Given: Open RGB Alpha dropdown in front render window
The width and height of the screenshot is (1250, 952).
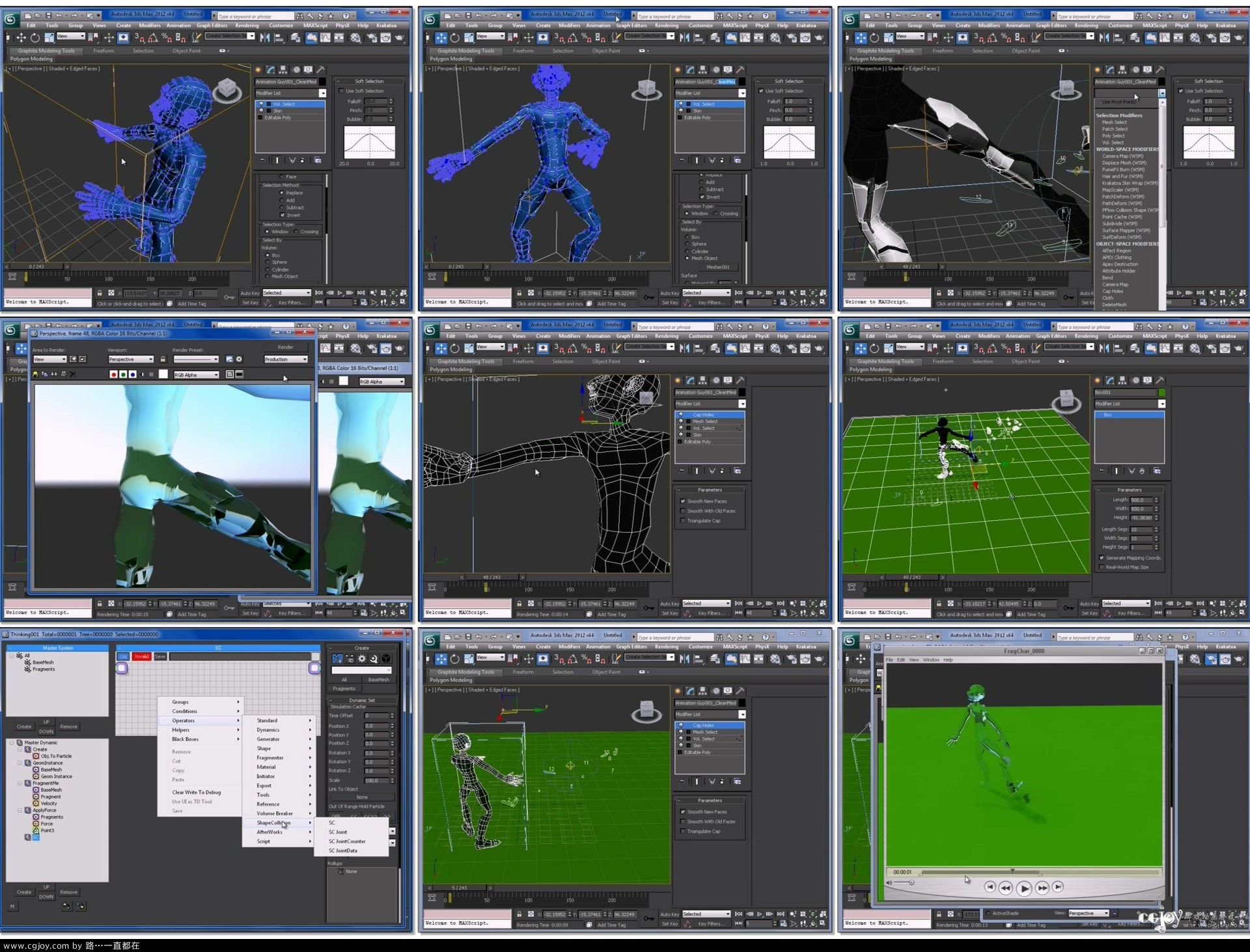Looking at the screenshot, I should tap(196, 374).
